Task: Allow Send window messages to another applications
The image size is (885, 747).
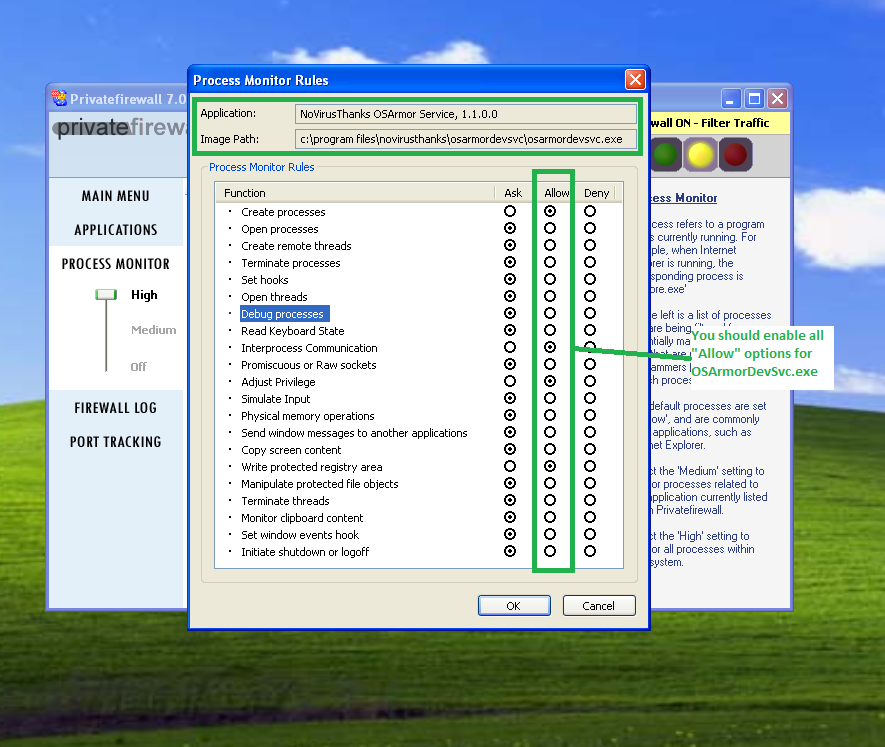Action: pos(550,432)
